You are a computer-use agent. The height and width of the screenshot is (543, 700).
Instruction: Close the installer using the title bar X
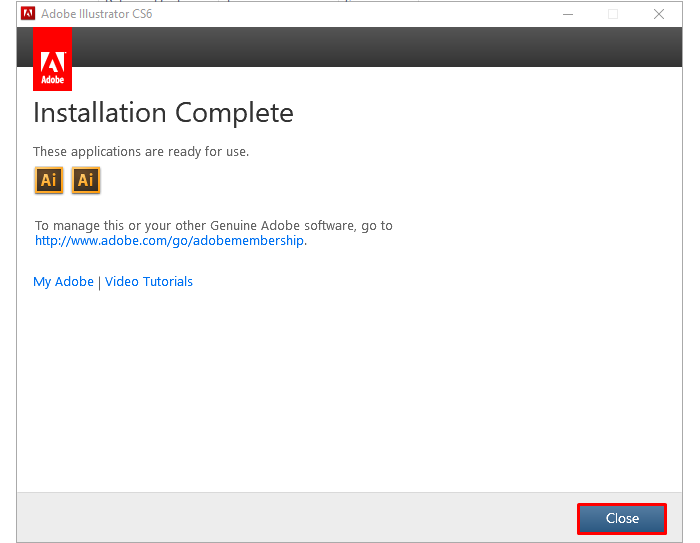click(659, 14)
